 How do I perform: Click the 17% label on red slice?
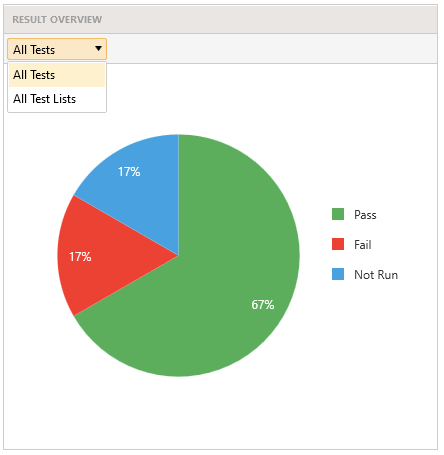[80, 257]
